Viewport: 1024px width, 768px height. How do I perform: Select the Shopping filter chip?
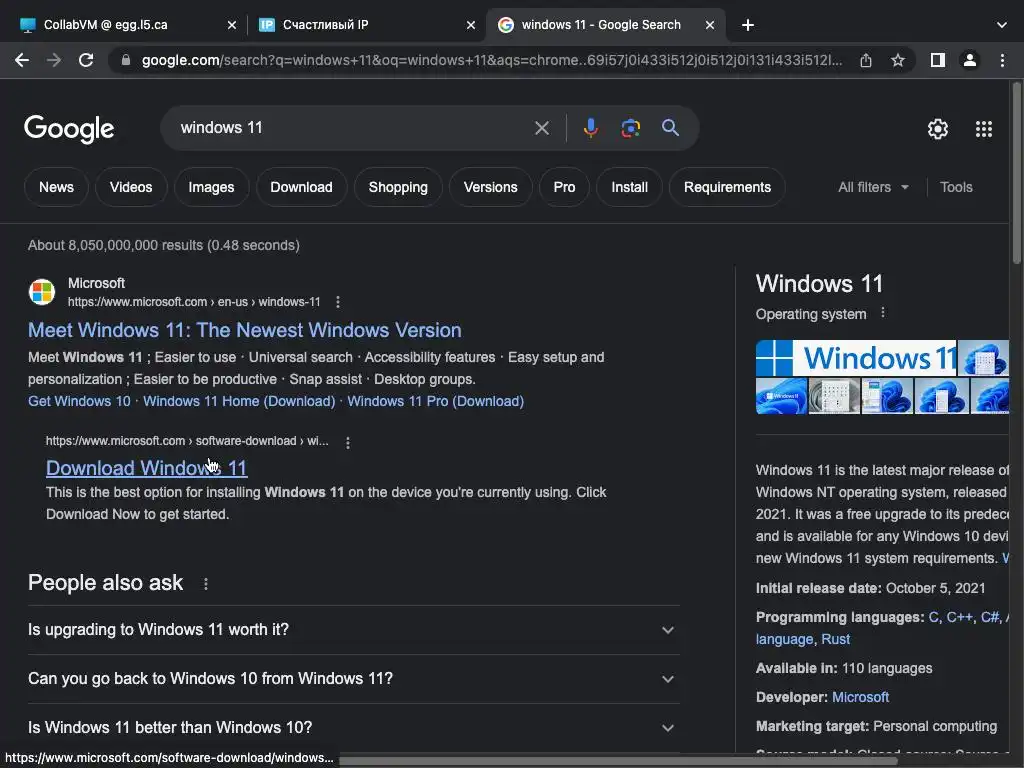pyautogui.click(x=398, y=187)
